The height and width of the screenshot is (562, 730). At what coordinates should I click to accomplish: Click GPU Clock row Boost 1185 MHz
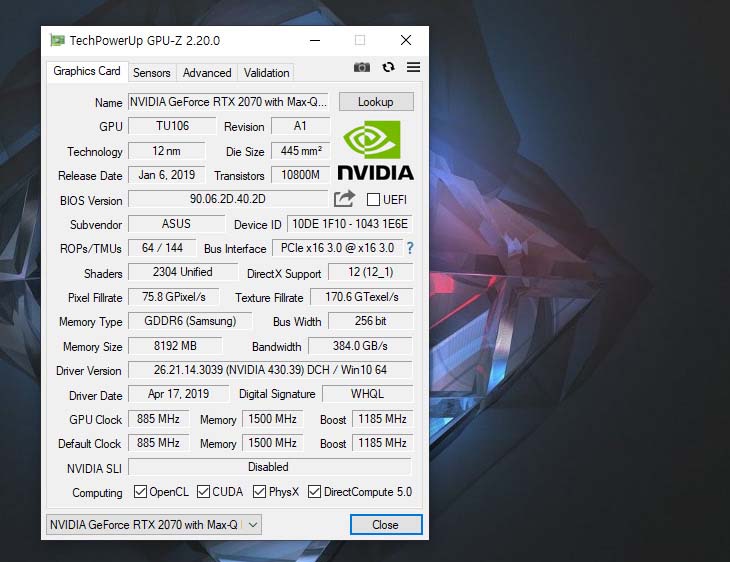point(382,419)
